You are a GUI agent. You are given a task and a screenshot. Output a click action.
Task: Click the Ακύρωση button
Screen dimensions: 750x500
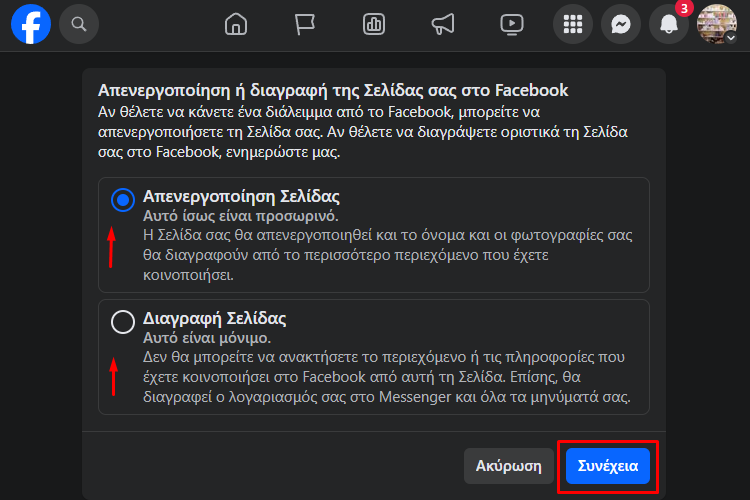click(x=508, y=466)
